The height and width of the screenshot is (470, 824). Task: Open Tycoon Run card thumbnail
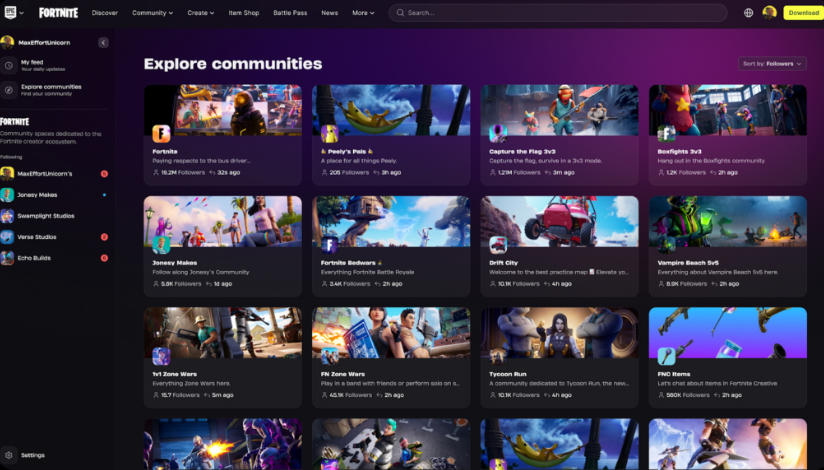click(560, 333)
